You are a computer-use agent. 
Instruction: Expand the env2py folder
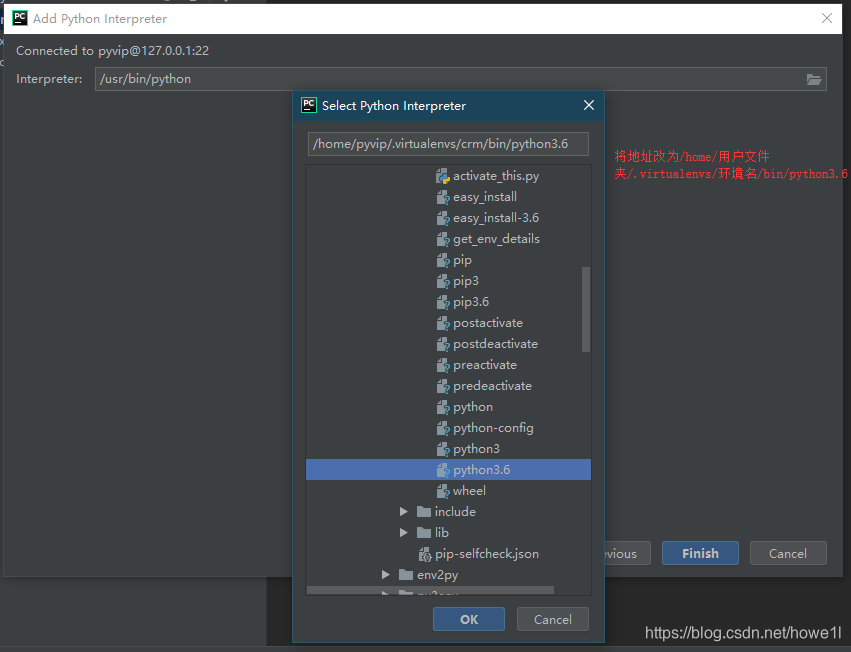[x=385, y=574]
